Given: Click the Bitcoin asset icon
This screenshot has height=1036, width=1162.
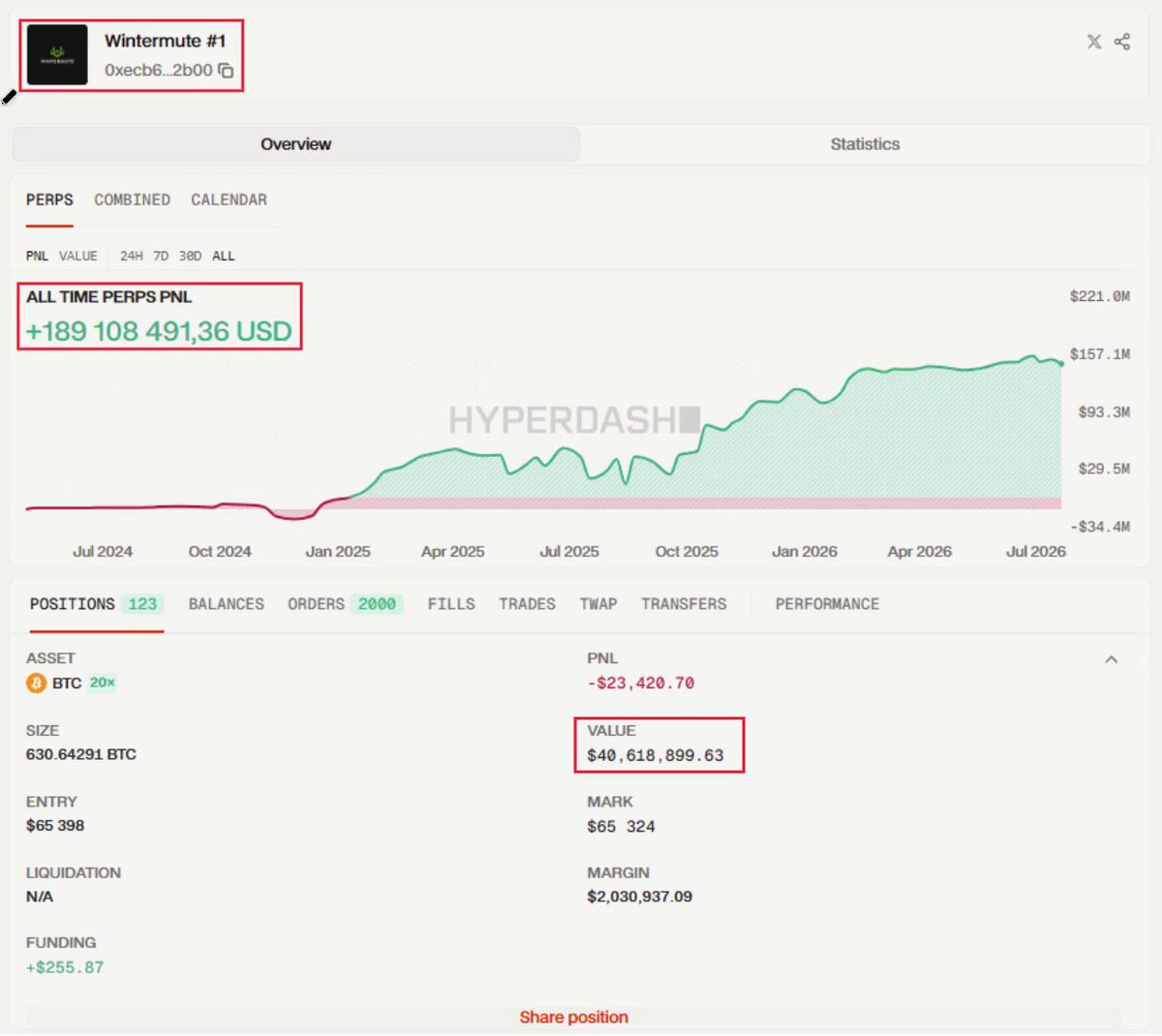Looking at the screenshot, I should [36, 684].
